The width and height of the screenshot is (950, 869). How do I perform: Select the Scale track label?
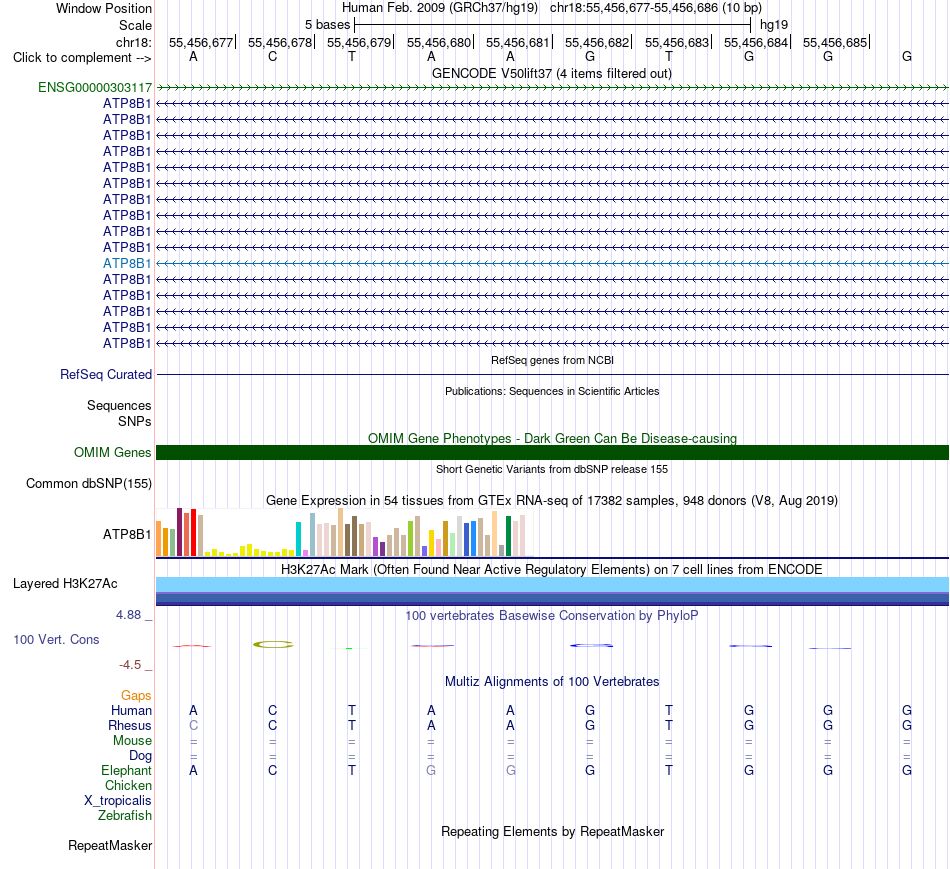pyautogui.click(x=135, y=25)
